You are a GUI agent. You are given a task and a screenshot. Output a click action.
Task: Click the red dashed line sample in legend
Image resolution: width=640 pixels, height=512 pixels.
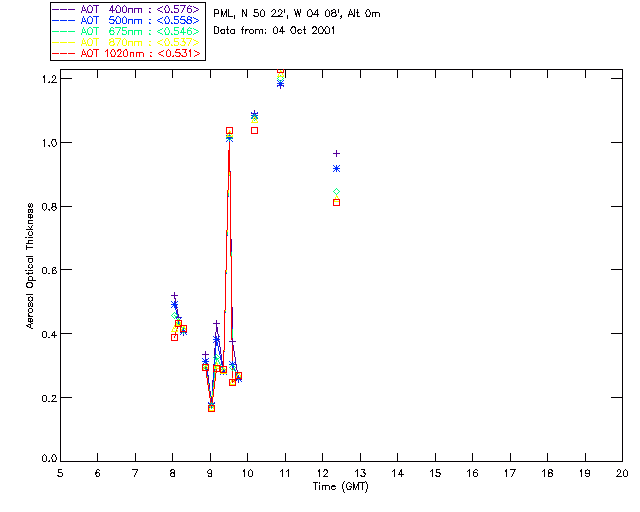[x=64, y=53]
